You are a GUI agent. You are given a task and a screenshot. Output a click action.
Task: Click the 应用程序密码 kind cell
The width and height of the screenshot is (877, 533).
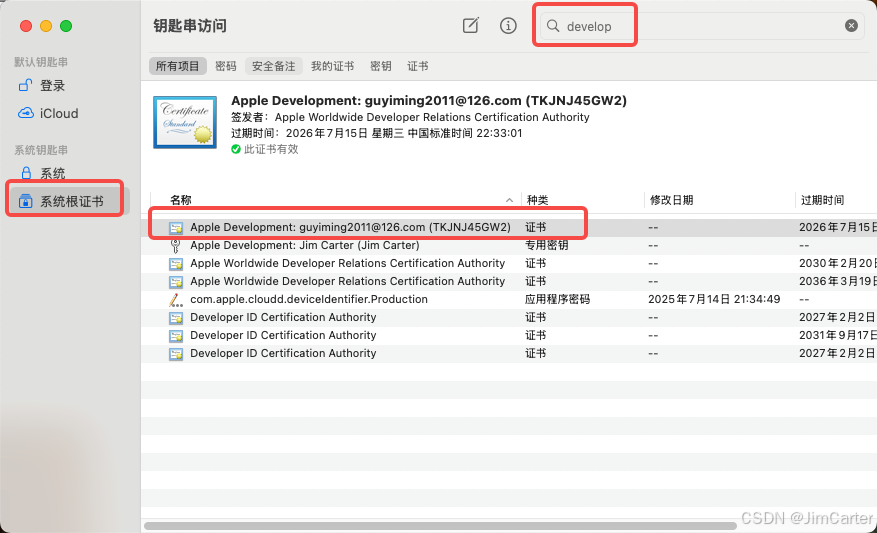557,299
